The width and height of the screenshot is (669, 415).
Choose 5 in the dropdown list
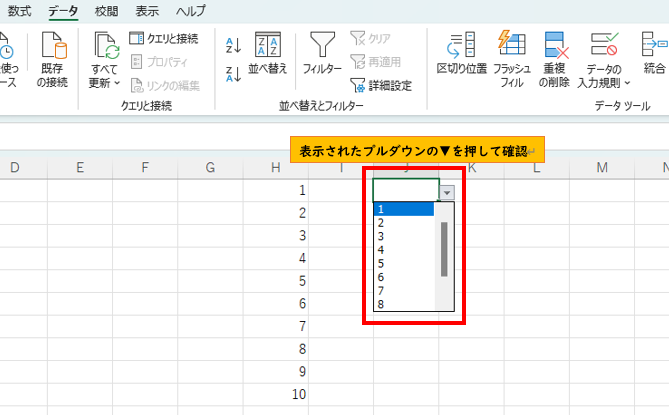pyautogui.click(x=404, y=264)
